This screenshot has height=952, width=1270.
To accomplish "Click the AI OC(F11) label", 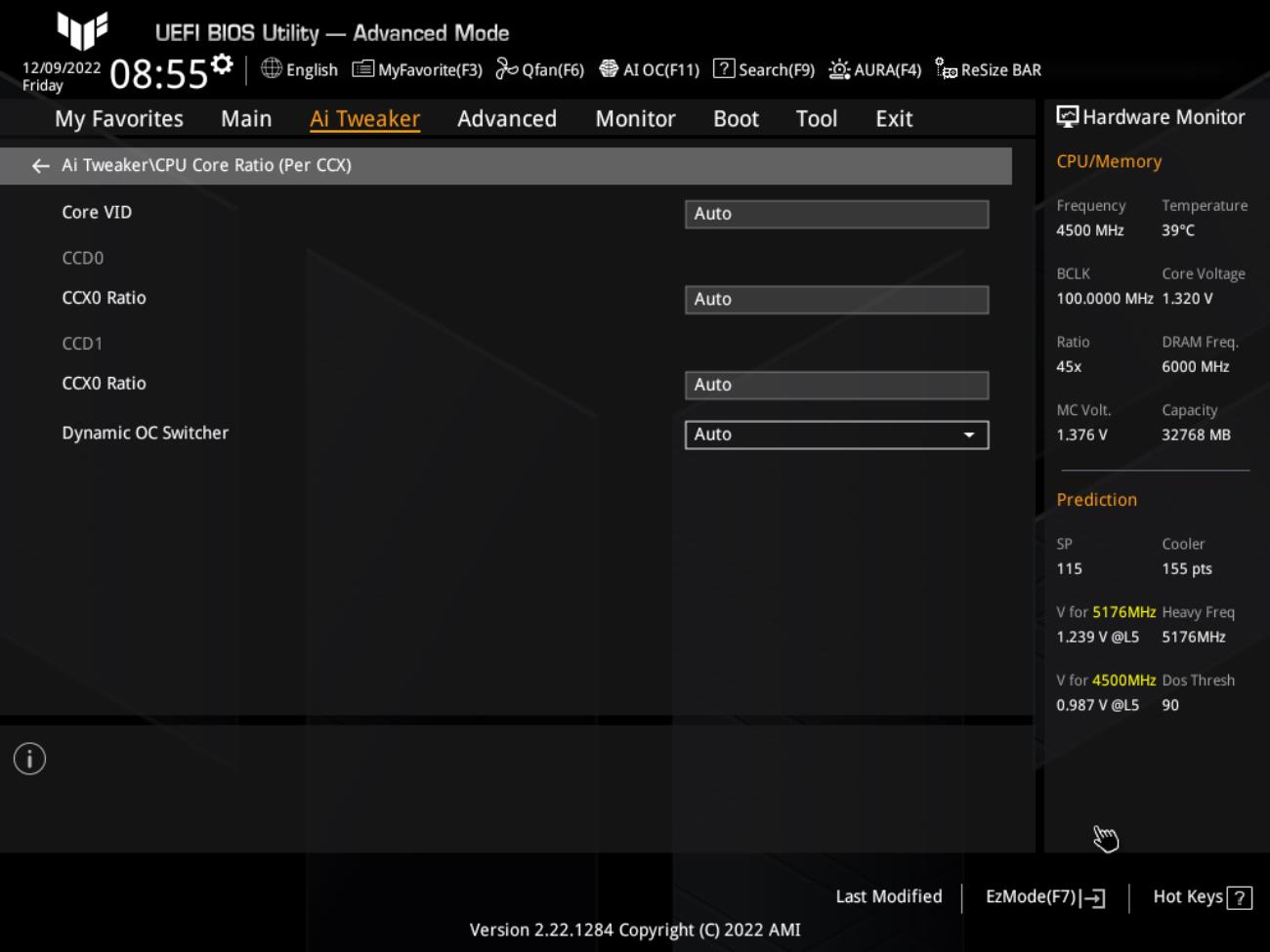I will point(661,70).
